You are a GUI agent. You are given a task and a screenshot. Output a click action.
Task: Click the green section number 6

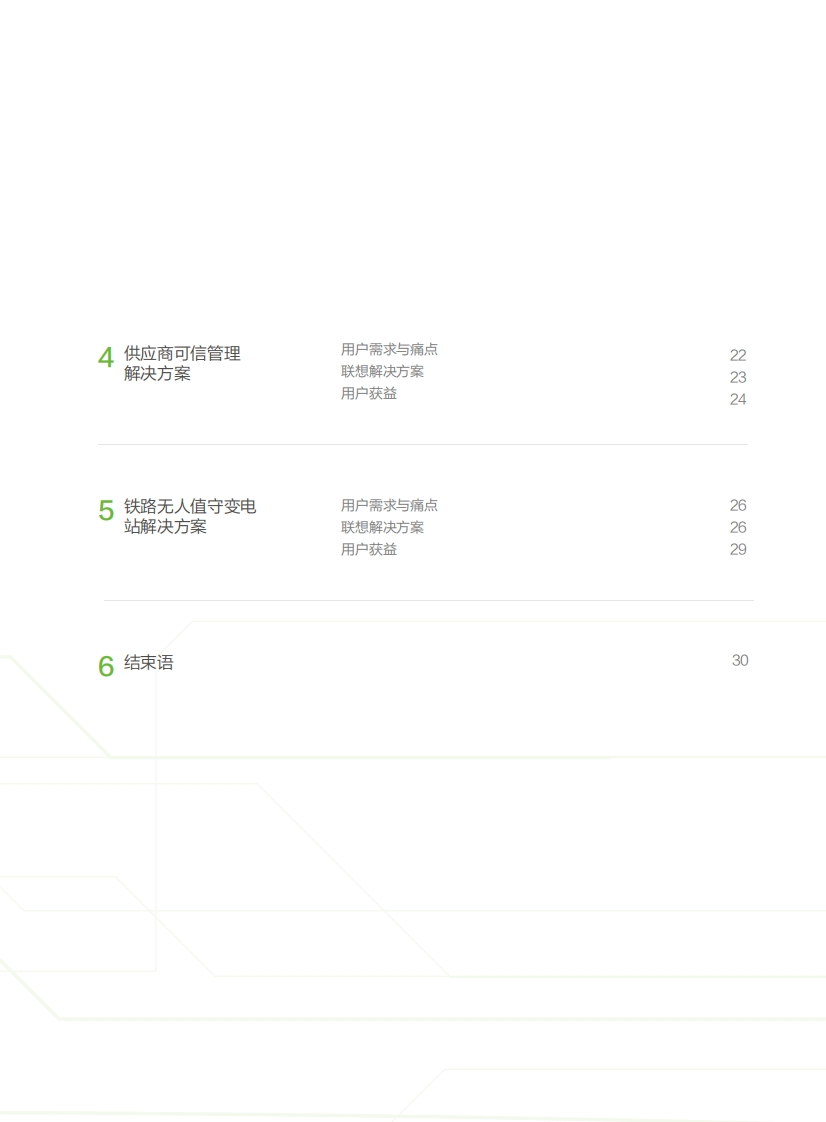[x=106, y=666]
